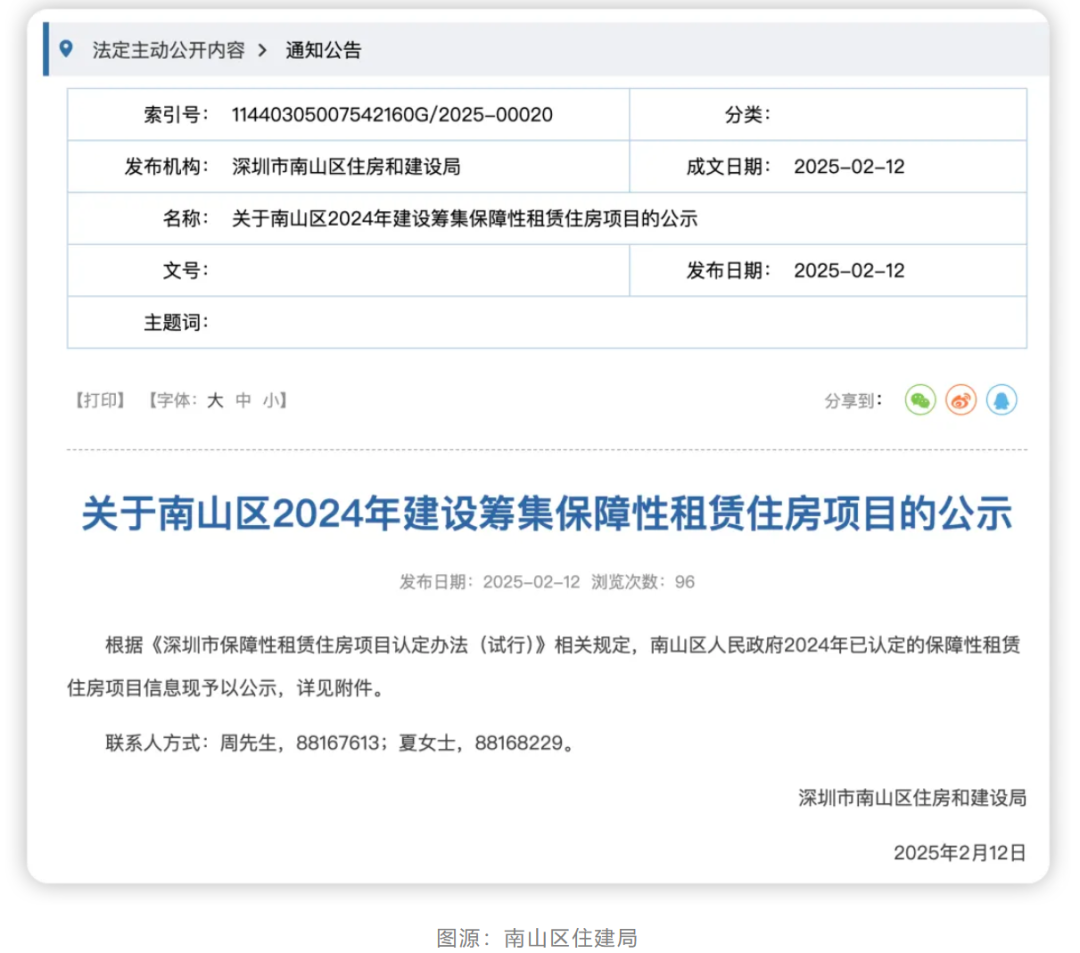Share the article via WeChat icon

click(919, 400)
